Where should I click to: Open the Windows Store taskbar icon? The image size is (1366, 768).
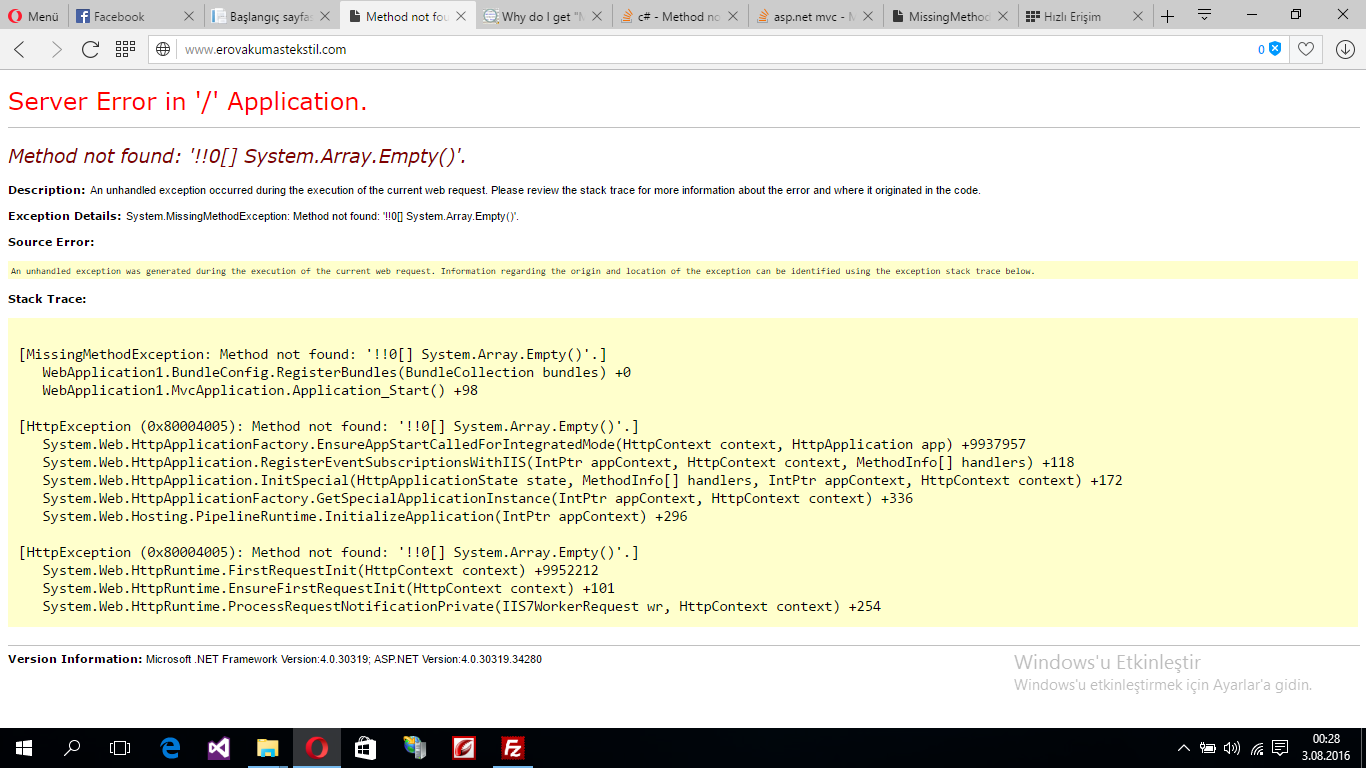pyautogui.click(x=365, y=748)
